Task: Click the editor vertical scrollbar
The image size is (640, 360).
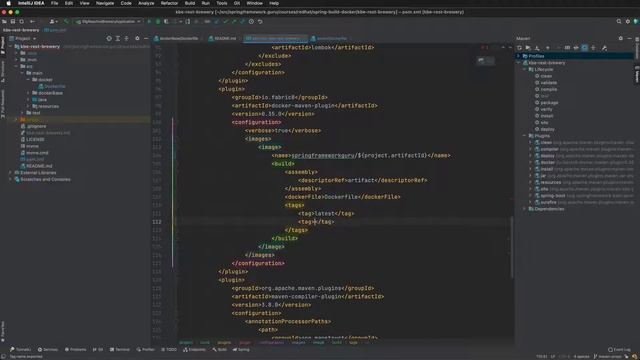Action: [512, 247]
